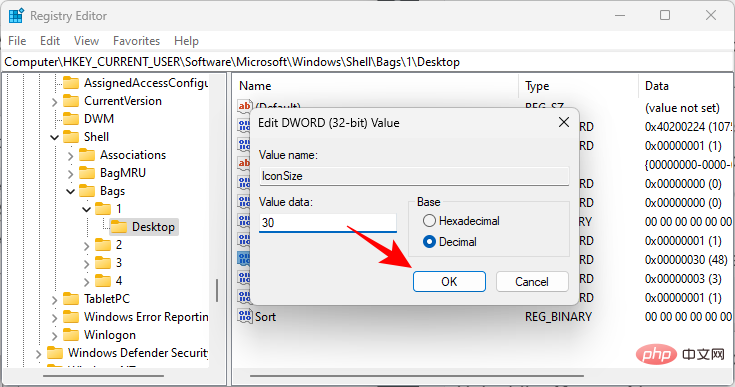Click the folder icon of key 4
The width and height of the screenshot is (735, 387).
pyautogui.click(x=103, y=281)
